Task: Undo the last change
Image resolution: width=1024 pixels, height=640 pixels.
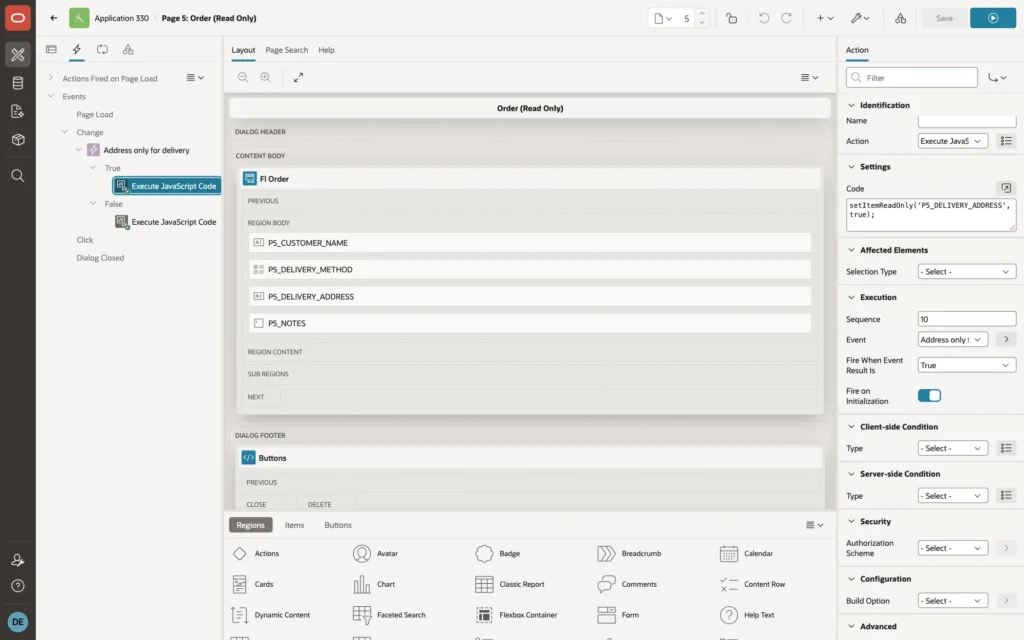Action: click(763, 18)
